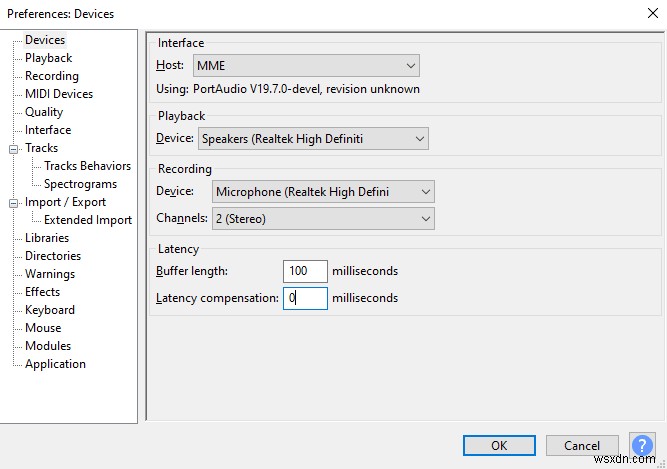Collapse the Import / Export tree node
The width and height of the screenshot is (667, 469).
click(x=14, y=202)
